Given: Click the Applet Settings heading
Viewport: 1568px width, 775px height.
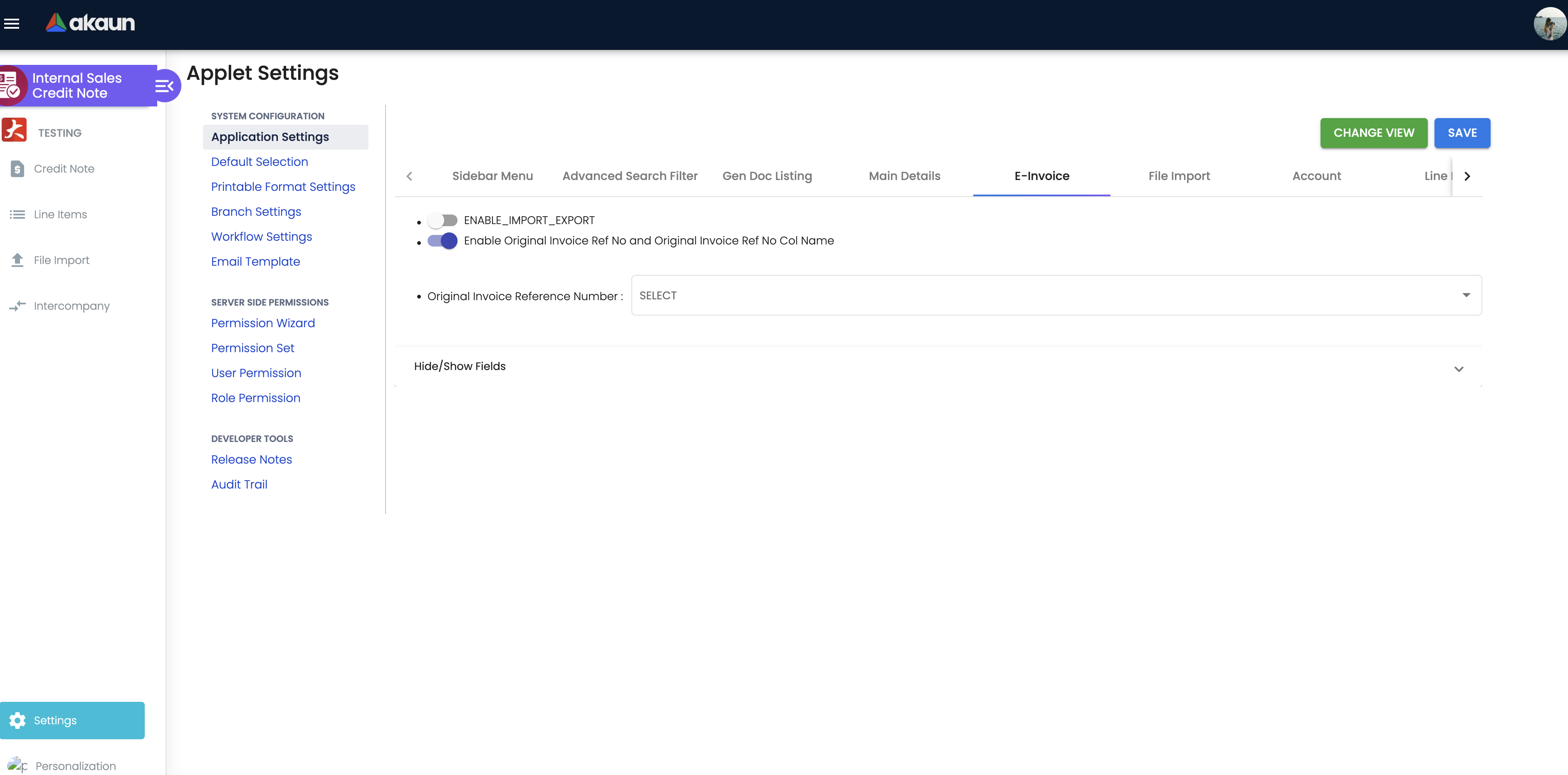Looking at the screenshot, I should pos(262,73).
